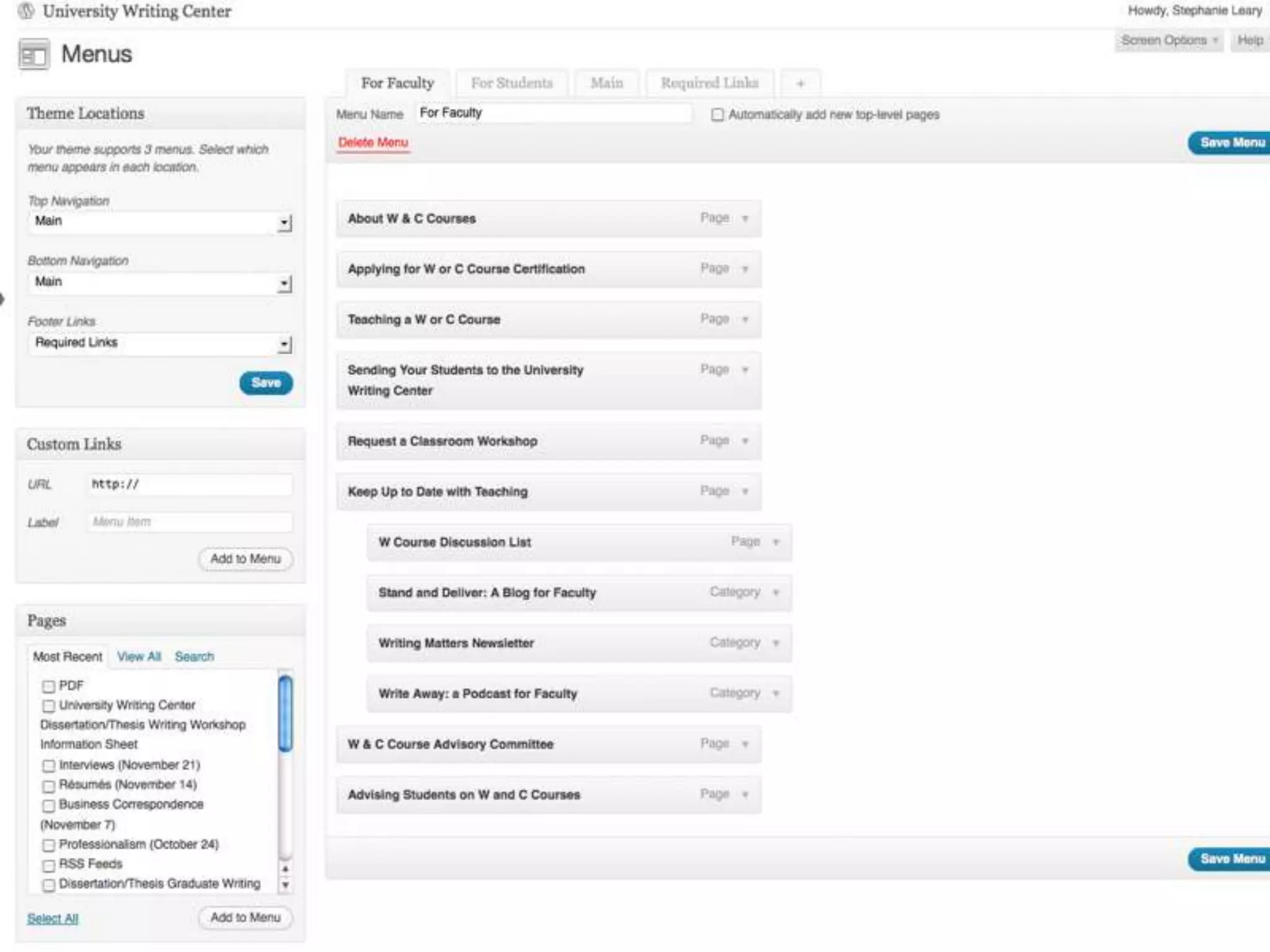The height and width of the screenshot is (952, 1270).
Task: Click the Pages list scrollbar thumb
Action: click(285, 713)
